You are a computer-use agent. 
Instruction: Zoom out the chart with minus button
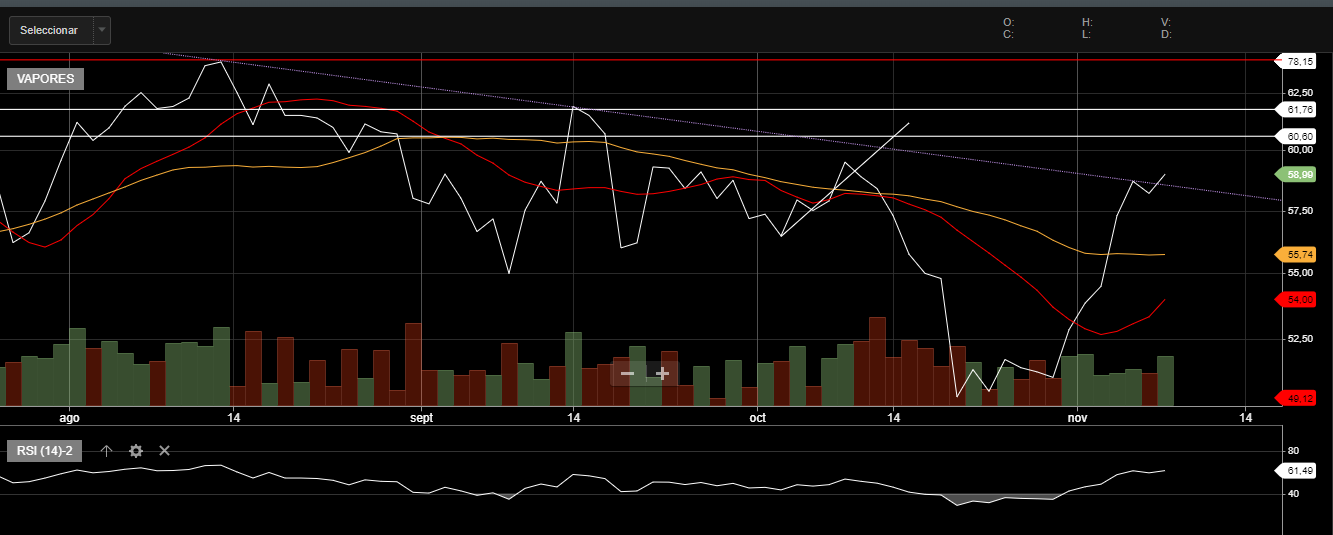click(627, 373)
